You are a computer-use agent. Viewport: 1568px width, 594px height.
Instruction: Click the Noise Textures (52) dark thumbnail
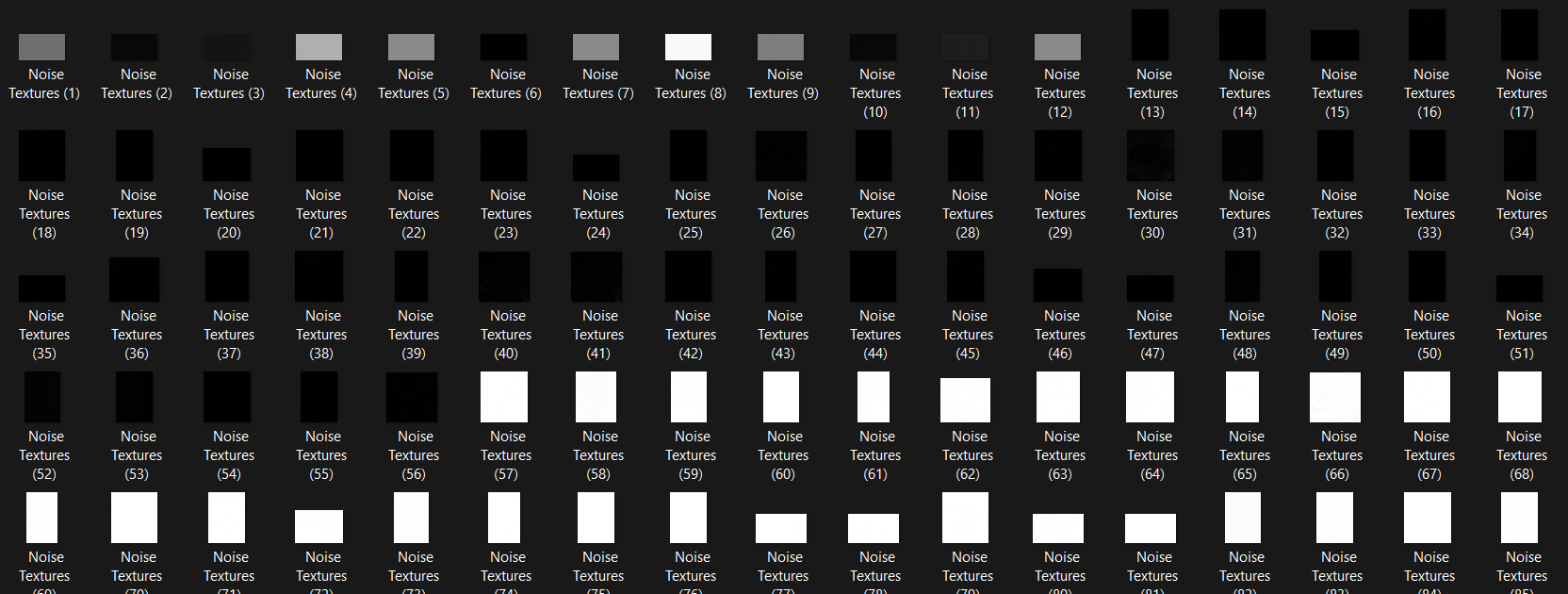(42, 397)
